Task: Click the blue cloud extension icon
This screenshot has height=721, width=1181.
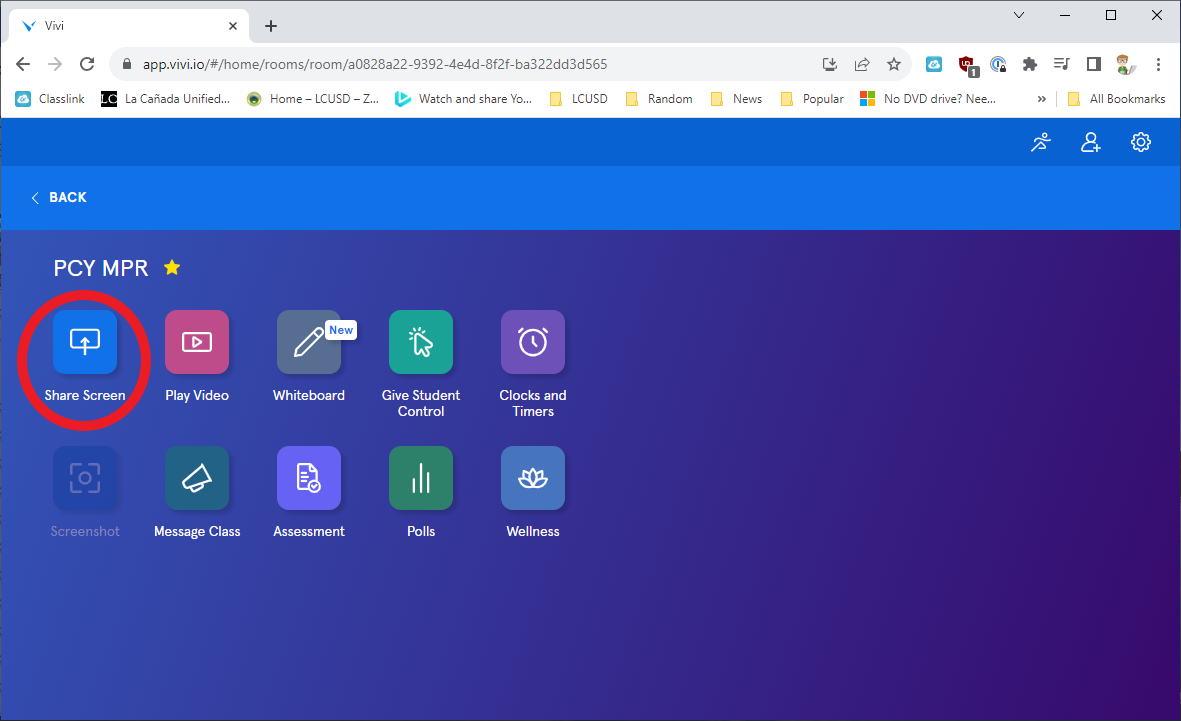Action: tap(934, 64)
